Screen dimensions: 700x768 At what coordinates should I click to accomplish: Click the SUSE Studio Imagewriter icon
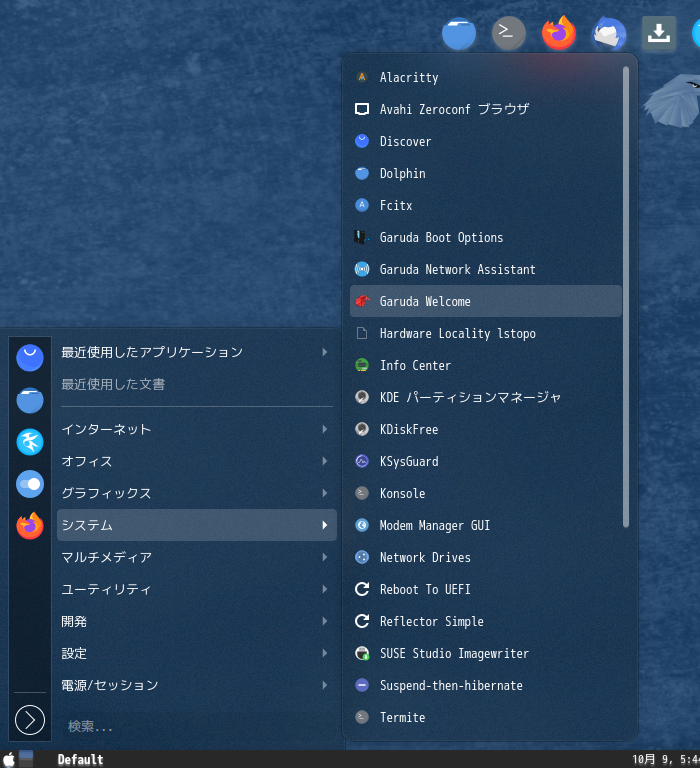(x=362, y=653)
